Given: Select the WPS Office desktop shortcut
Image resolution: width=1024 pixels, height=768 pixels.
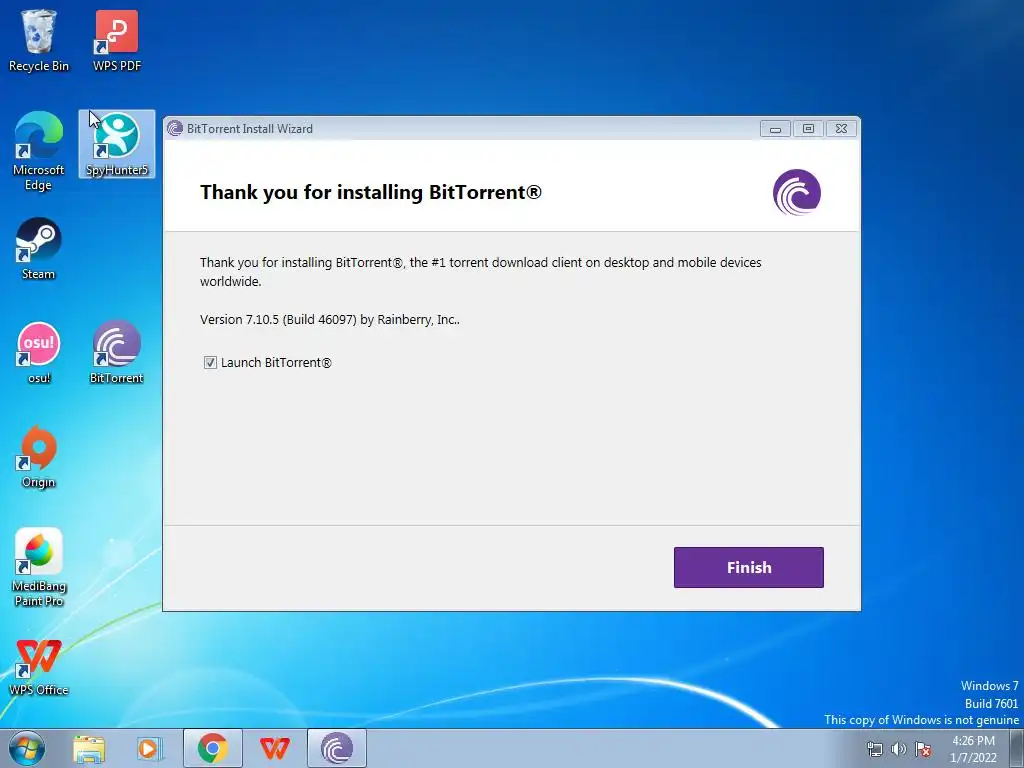Looking at the screenshot, I should 39,667.
